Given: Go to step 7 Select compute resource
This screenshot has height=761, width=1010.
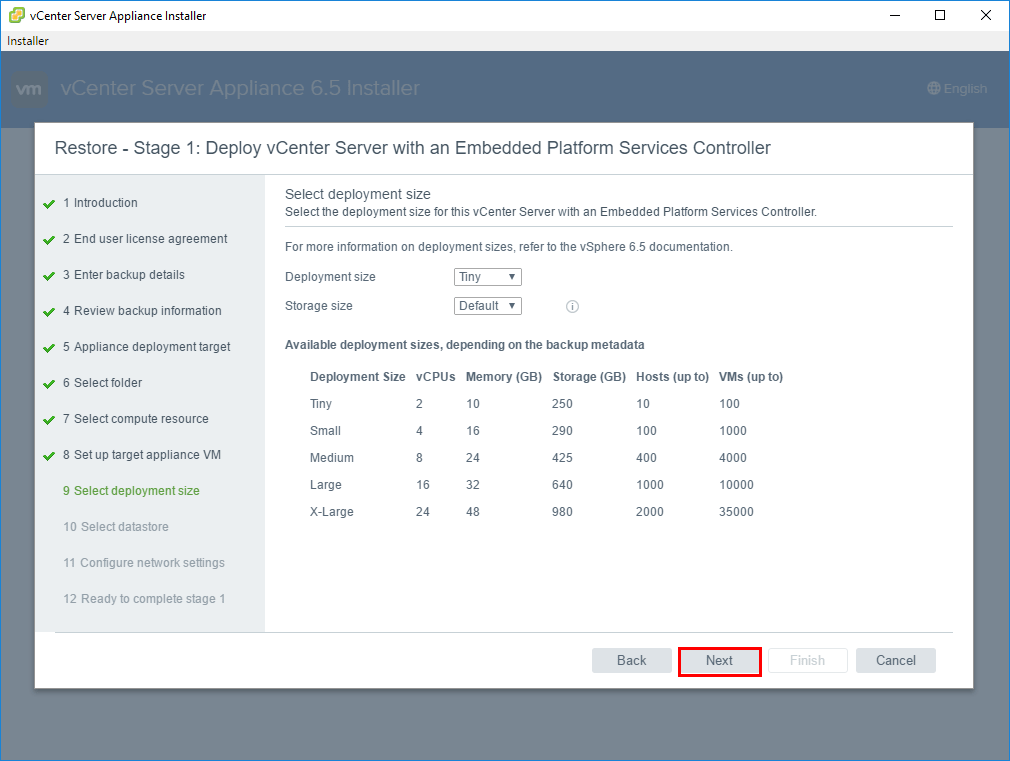Looking at the screenshot, I should coord(136,419).
